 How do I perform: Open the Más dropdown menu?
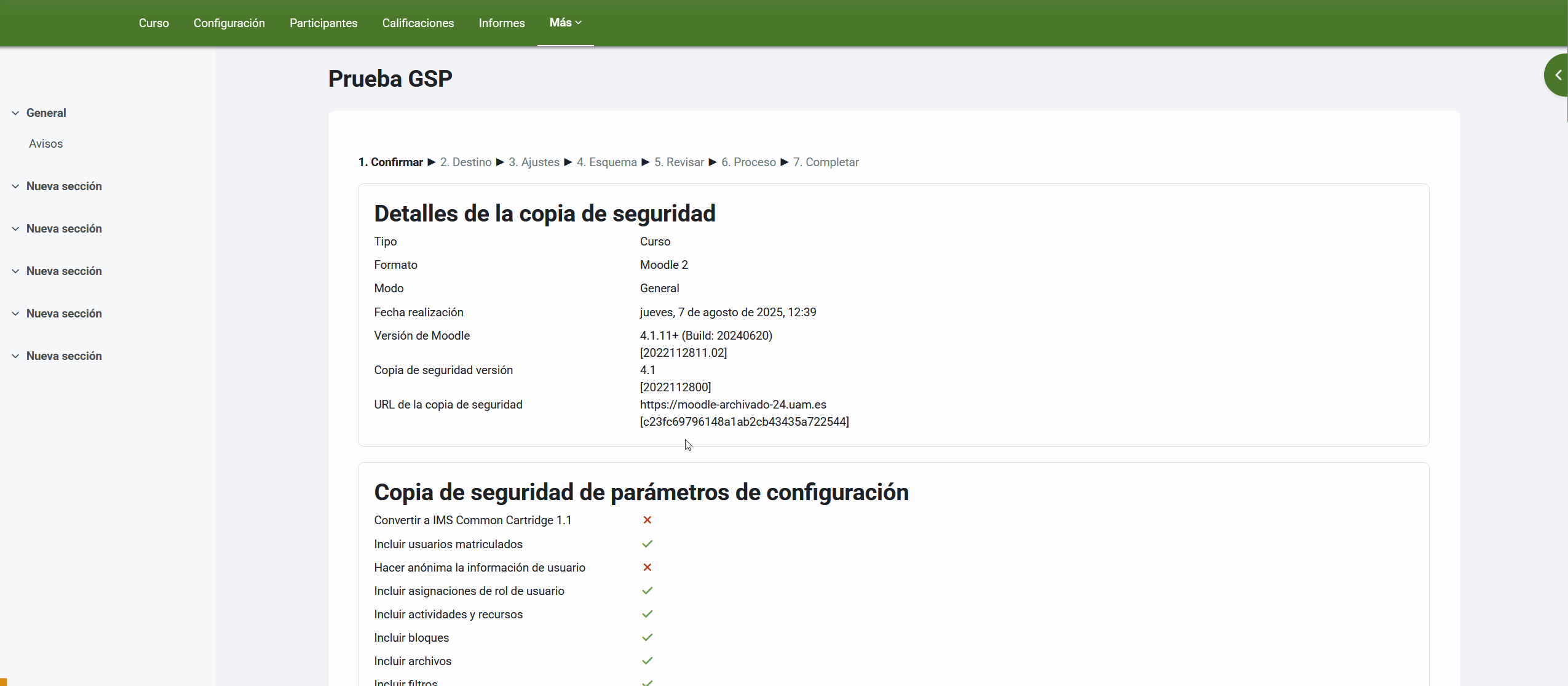(x=565, y=23)
